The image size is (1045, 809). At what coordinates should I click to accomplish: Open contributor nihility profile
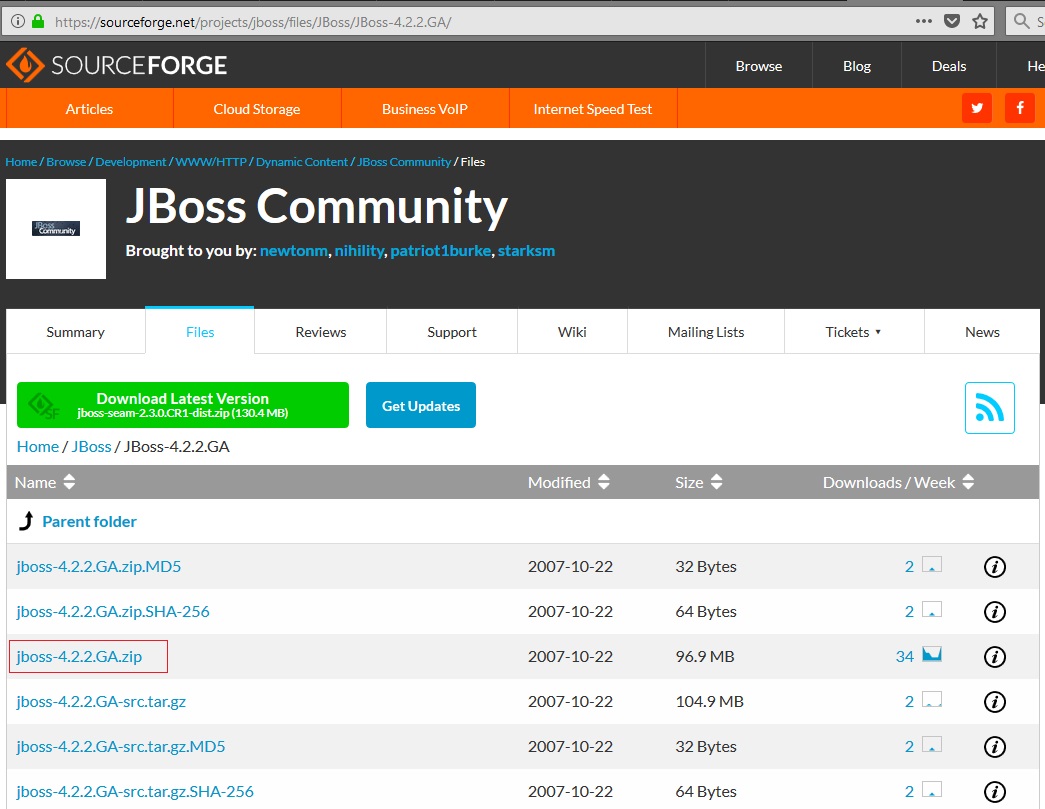click(359, 251)
